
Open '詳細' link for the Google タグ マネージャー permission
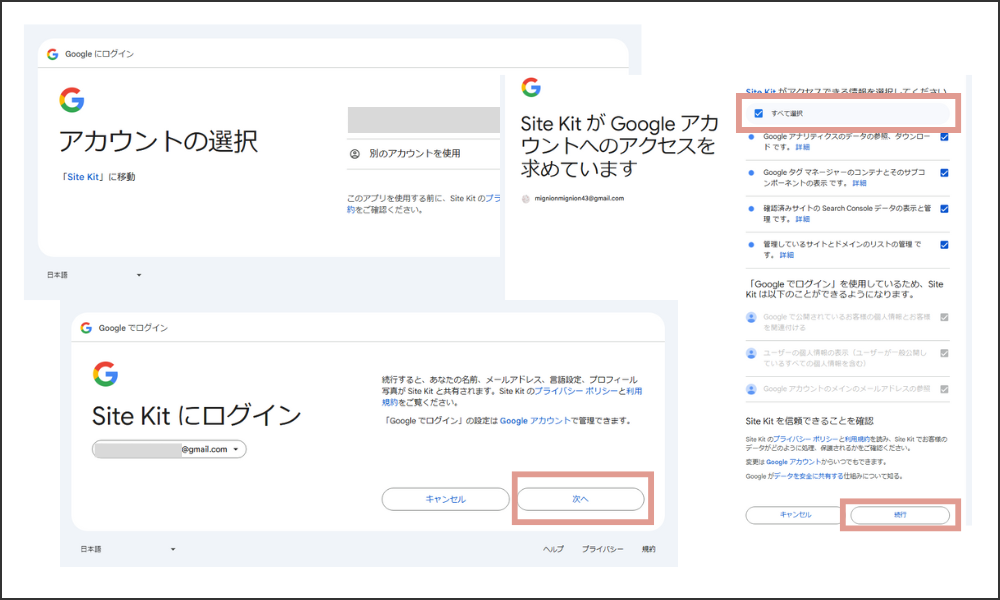click(859, 184)
